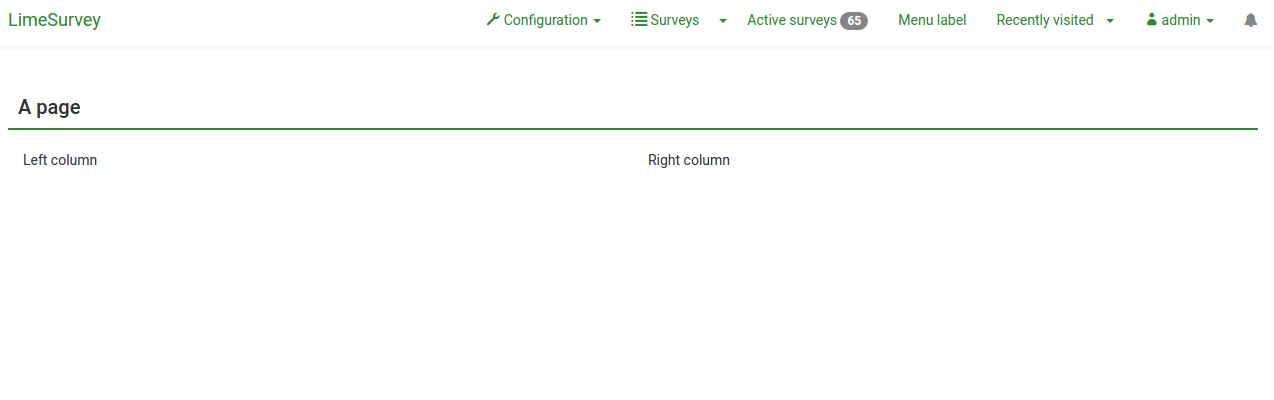Open the admin account dropdown caret
The height and width of the screenshot is (400, 1274).
coord(1210,21)
